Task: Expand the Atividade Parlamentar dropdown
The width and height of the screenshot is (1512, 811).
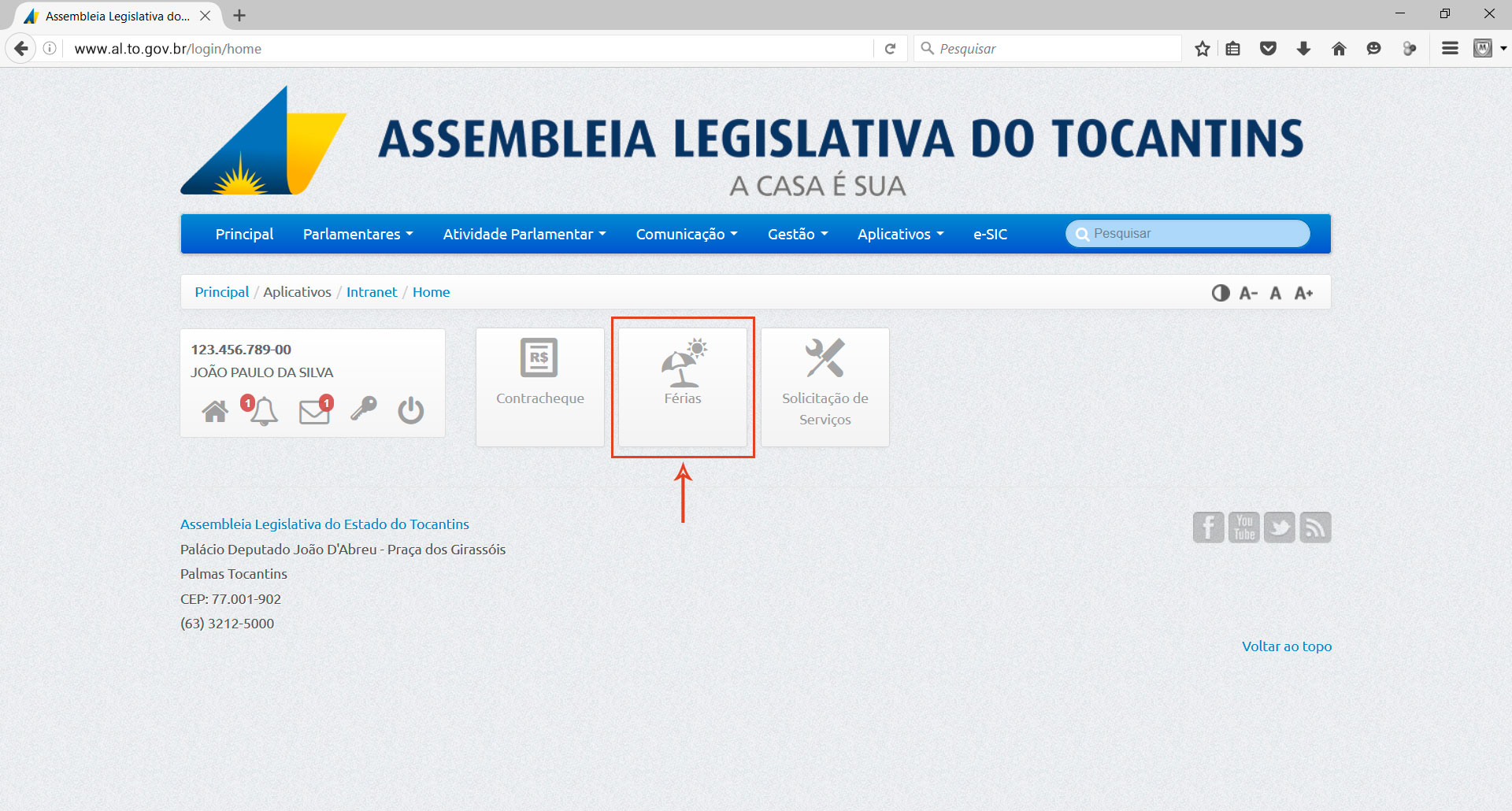Action: pyautogui.click(x=524, y=234)
